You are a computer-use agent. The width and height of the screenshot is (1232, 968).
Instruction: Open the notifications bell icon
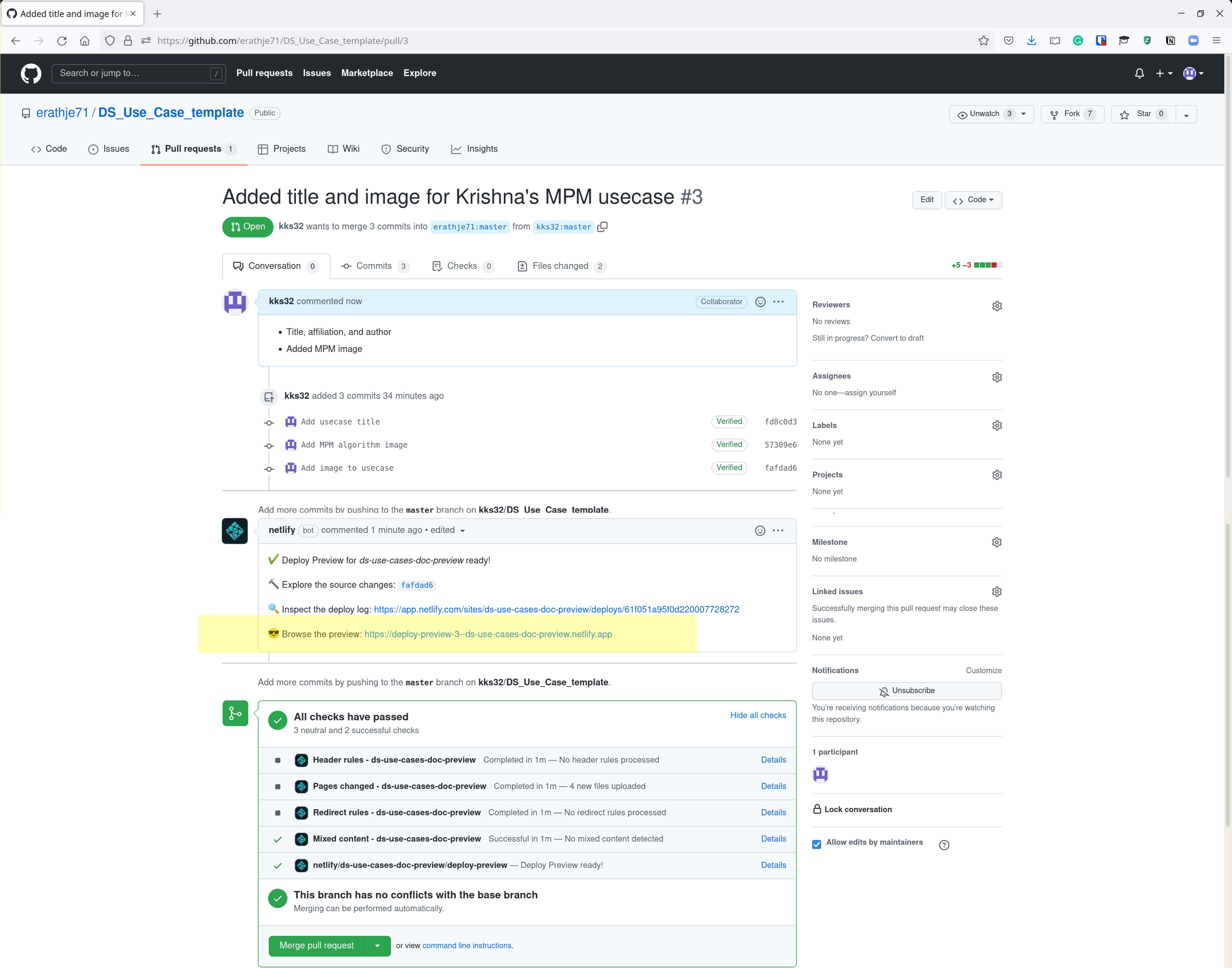coord(1139,73)
